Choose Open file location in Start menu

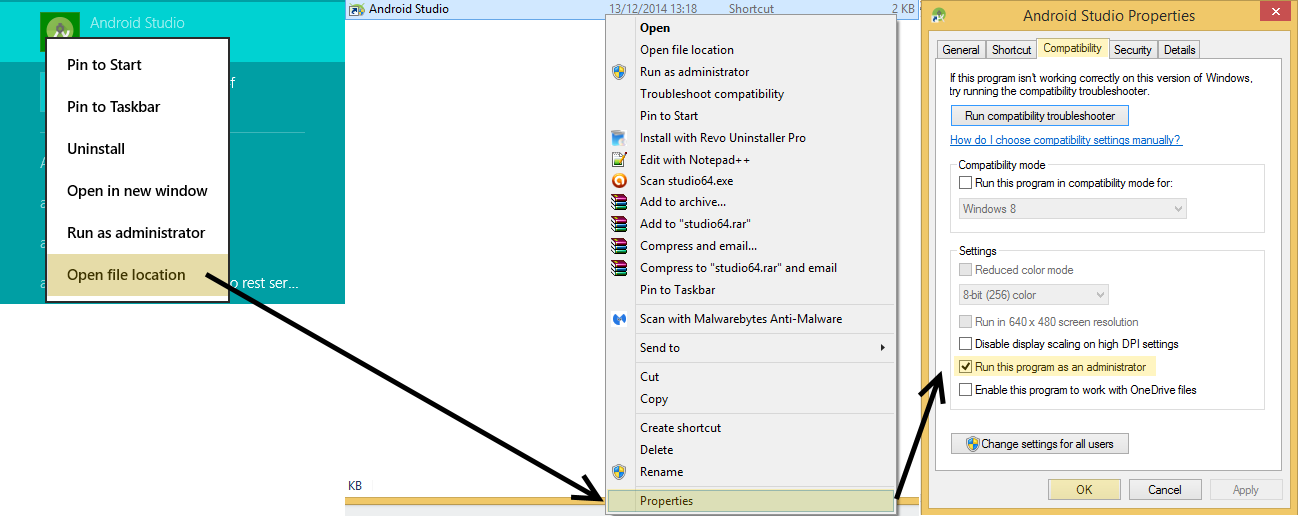tap(137, 275)
